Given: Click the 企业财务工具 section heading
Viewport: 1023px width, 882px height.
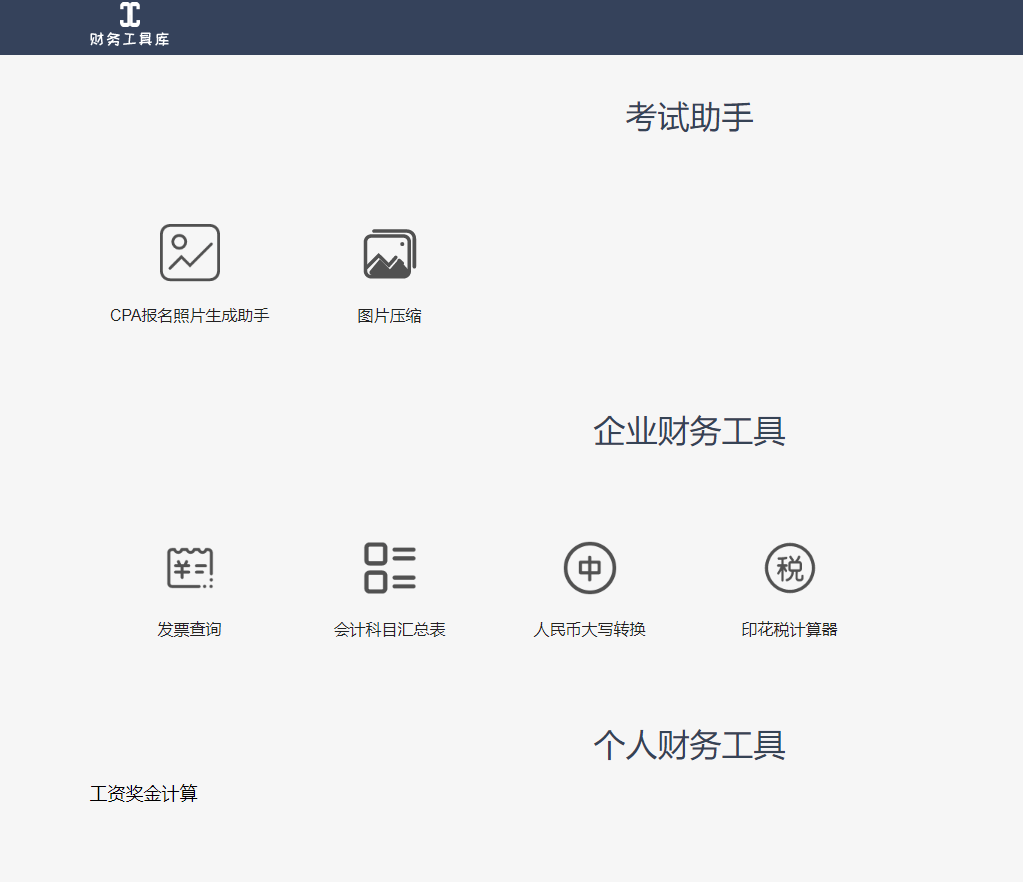Looking at the screenshot, I should pos(691,431).
